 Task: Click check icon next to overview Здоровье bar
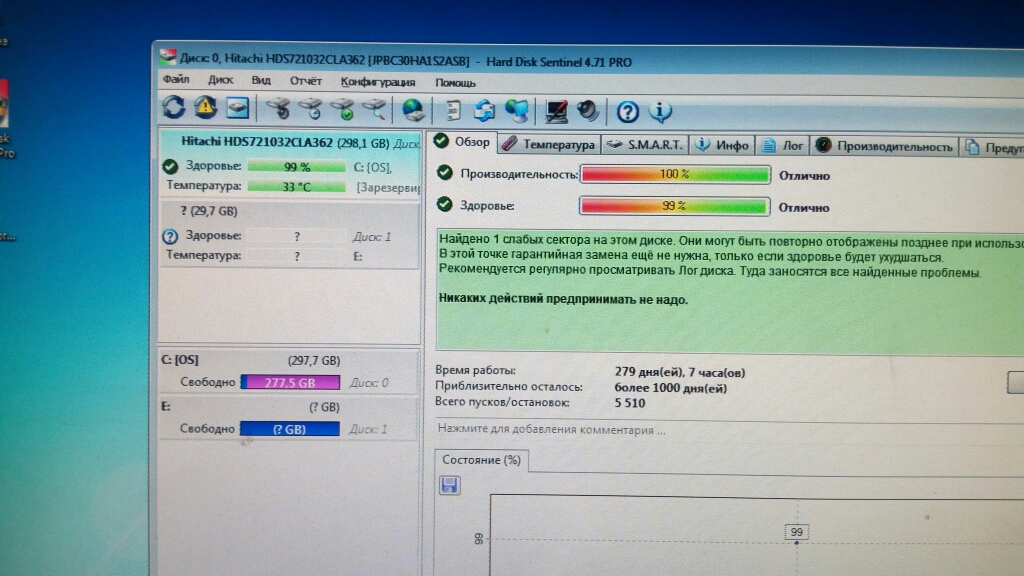[445, 205]
